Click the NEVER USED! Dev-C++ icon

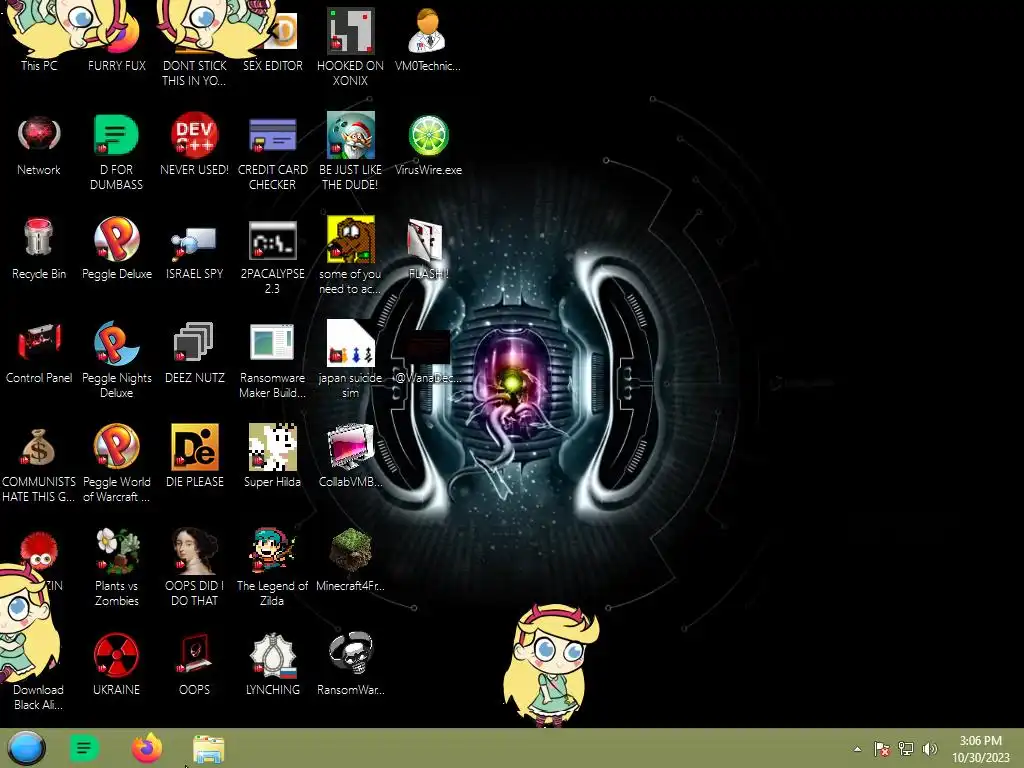point(194,145)
